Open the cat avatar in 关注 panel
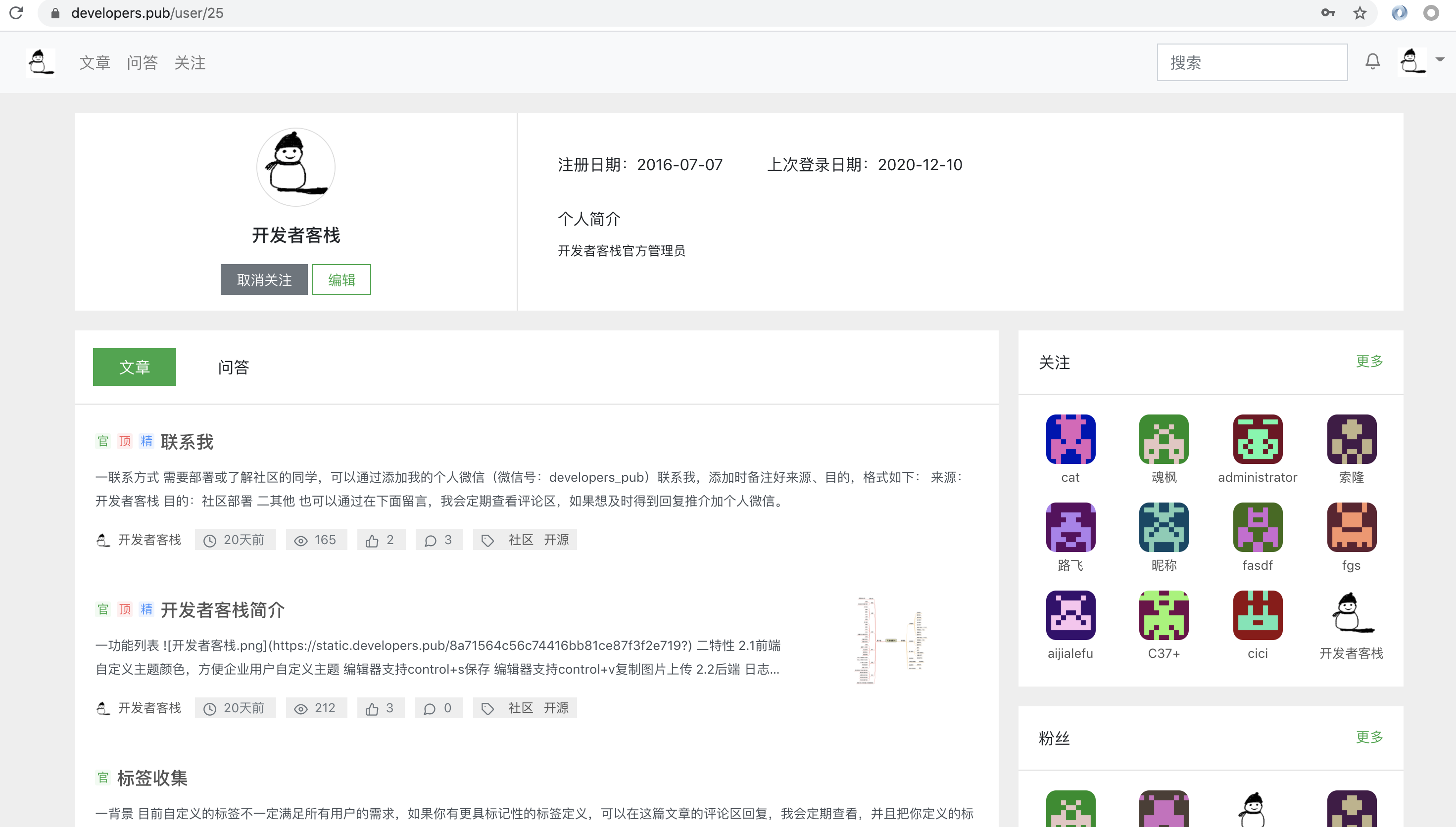Image resolution: width=1456 pixels, height=827 pixels. 1070,439
